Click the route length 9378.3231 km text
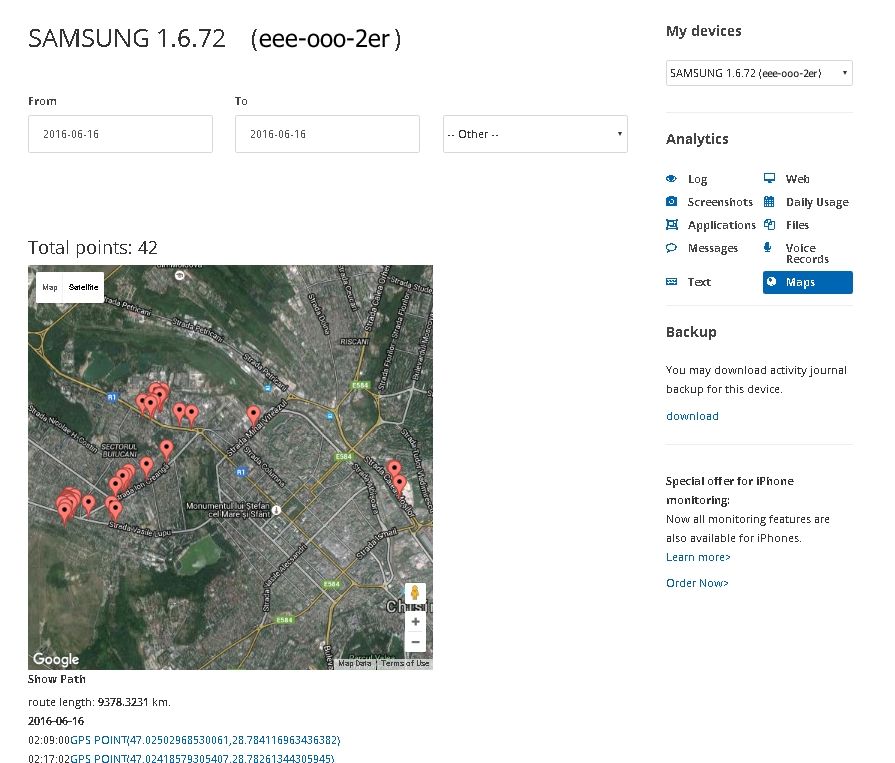 click(99, 702)
